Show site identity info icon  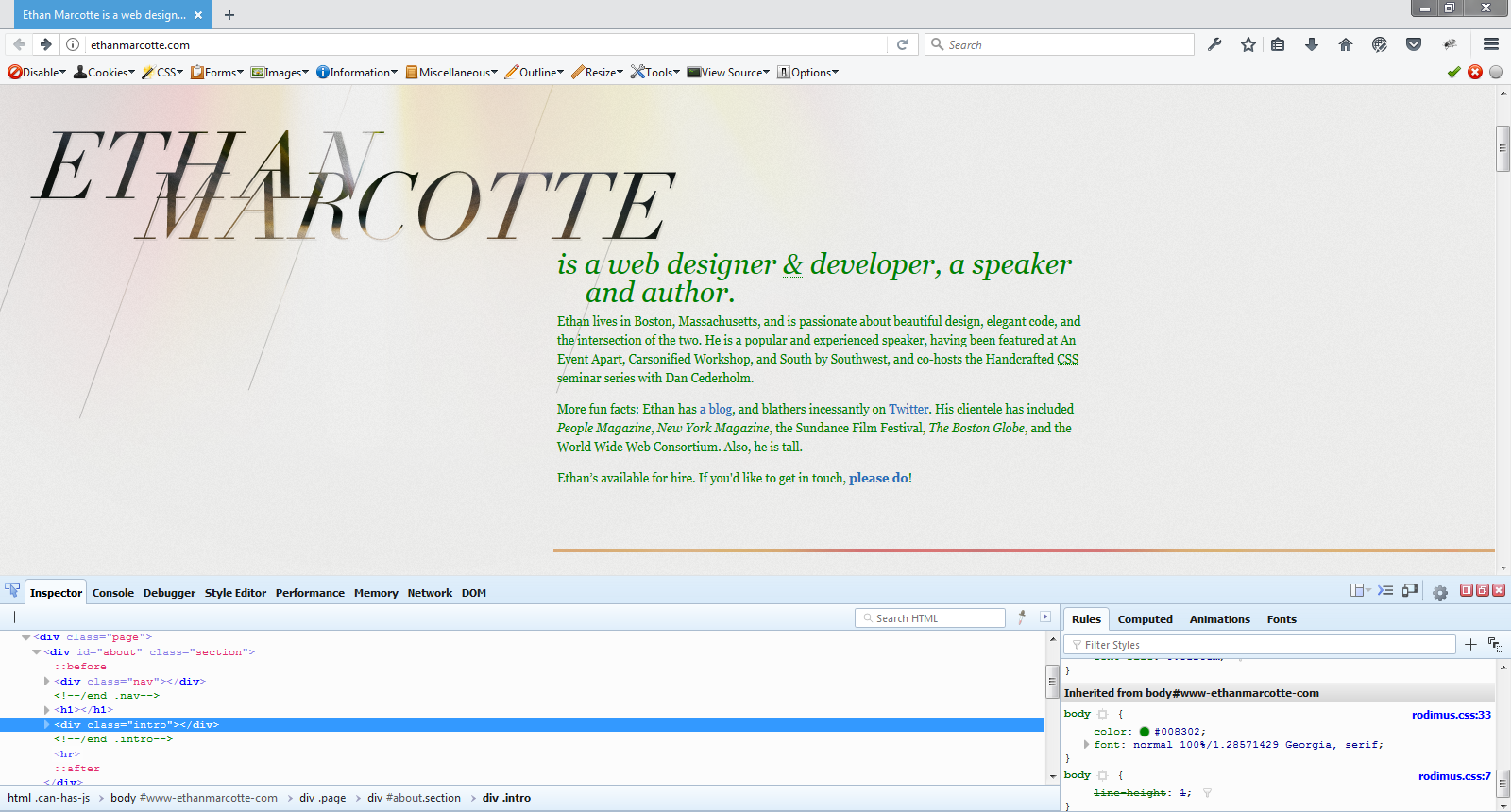pyautogui.click(x=73, y=44)
